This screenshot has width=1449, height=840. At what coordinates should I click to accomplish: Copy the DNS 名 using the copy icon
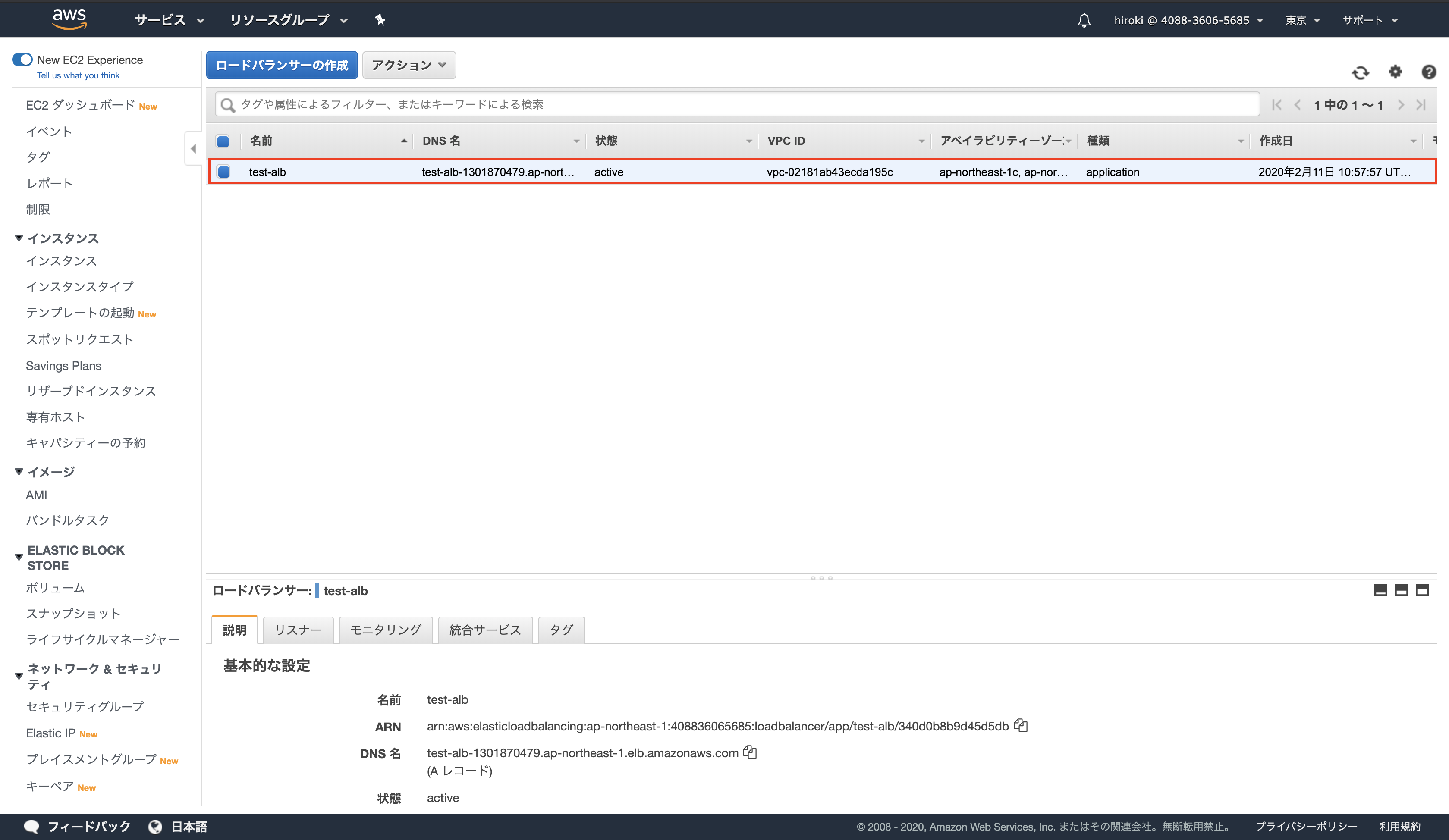pyautogui.click(x=750, y=752)
